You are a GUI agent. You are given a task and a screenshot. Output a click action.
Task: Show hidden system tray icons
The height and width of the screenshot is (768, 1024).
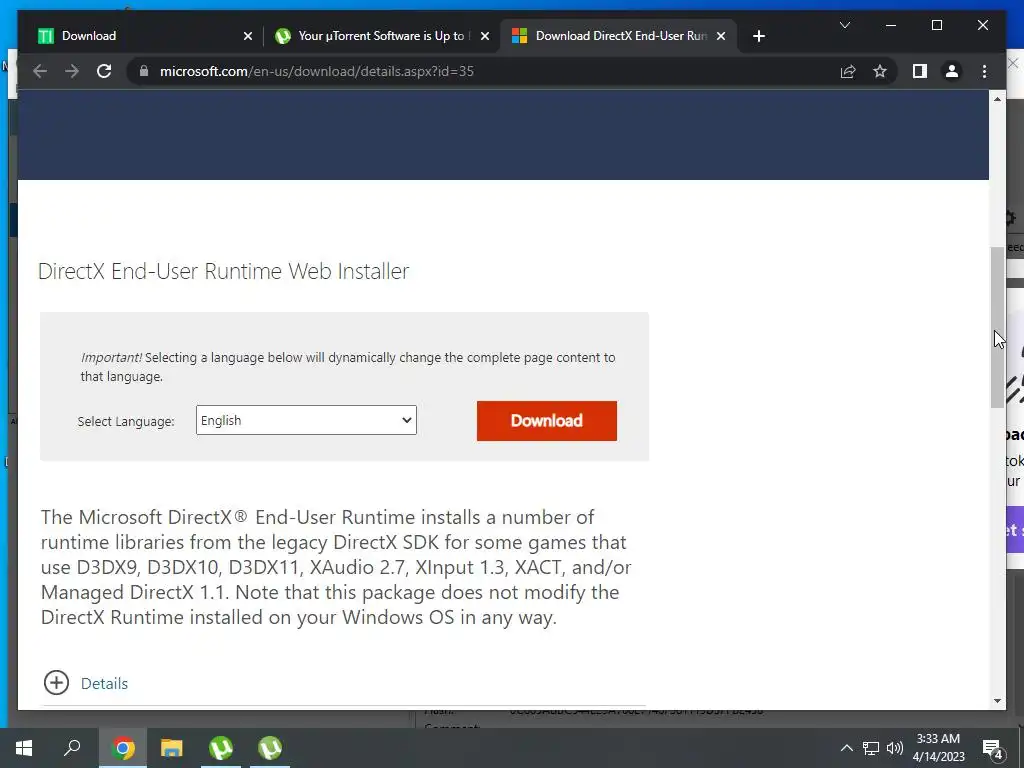pos(846,748)
